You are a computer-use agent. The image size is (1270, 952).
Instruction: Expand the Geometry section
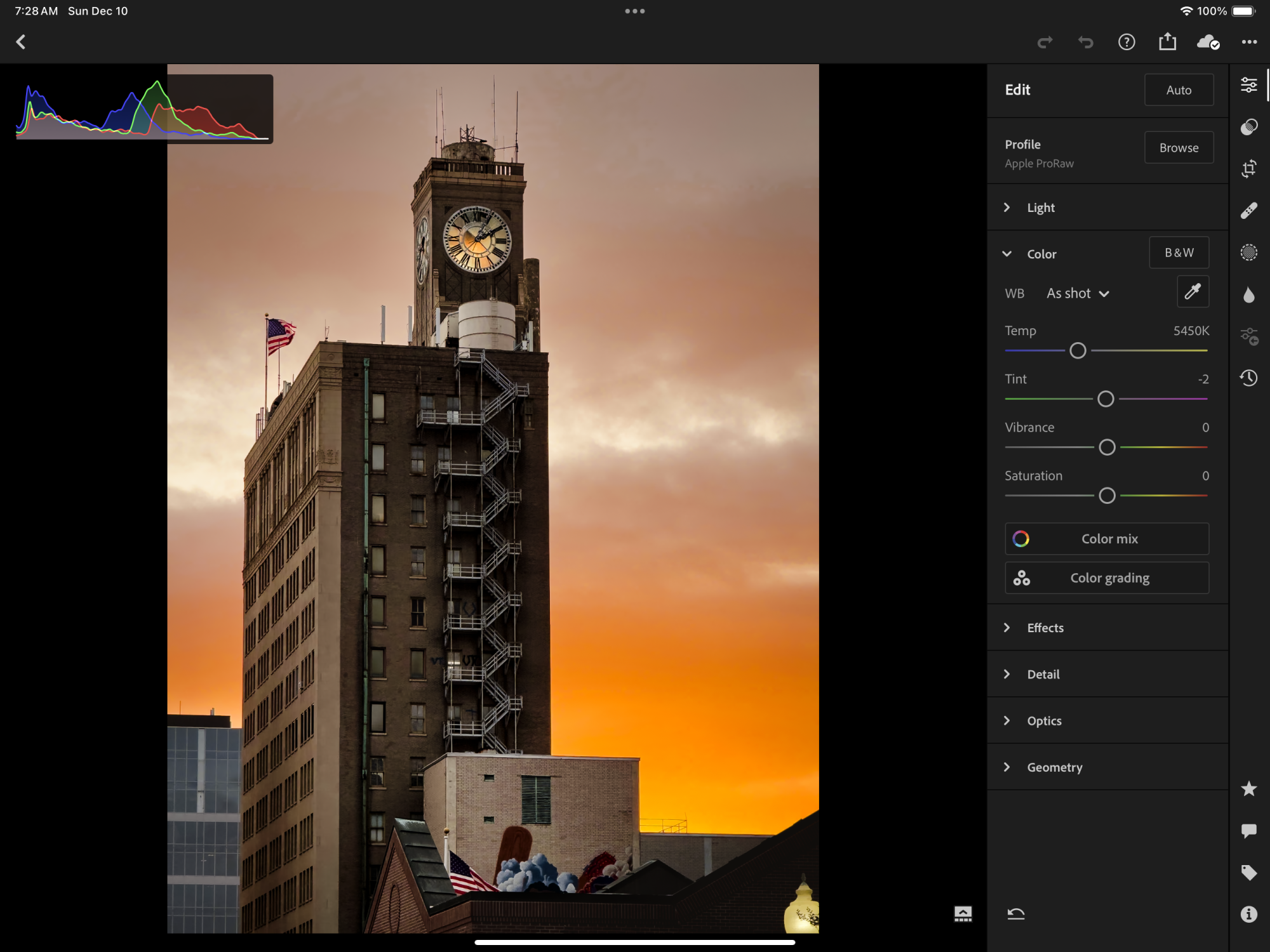point(1054,767)
